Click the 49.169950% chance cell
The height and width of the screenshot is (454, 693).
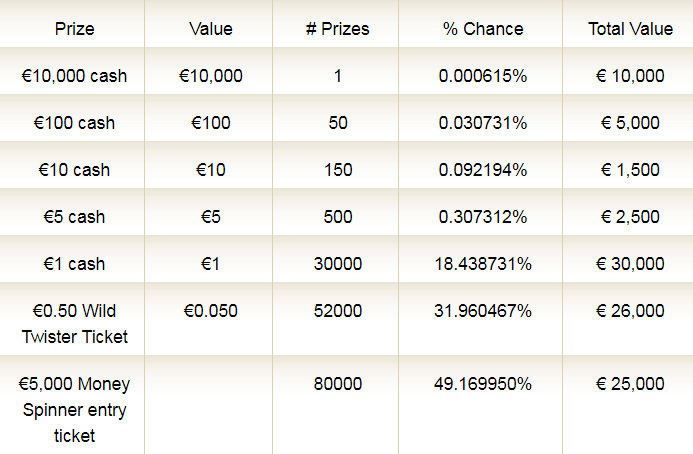coord(483,384)
